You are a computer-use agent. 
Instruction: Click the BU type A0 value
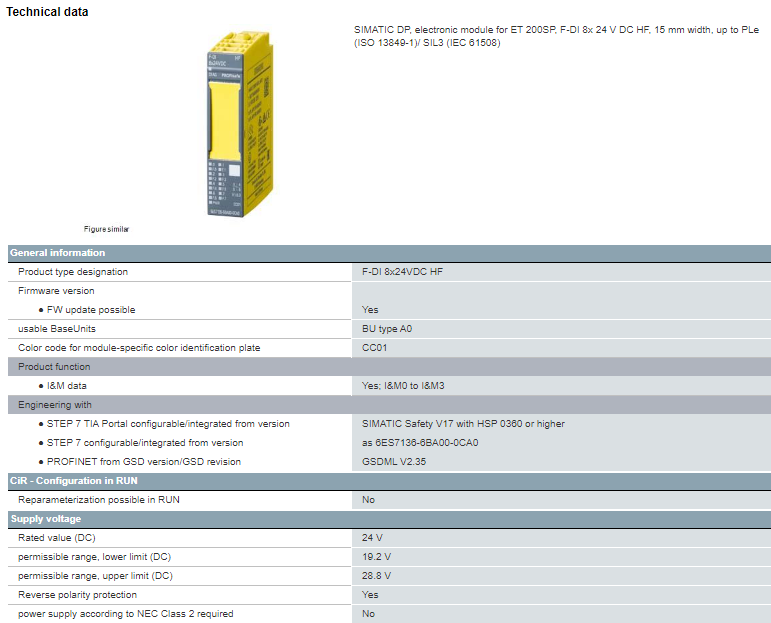[387, 329]
